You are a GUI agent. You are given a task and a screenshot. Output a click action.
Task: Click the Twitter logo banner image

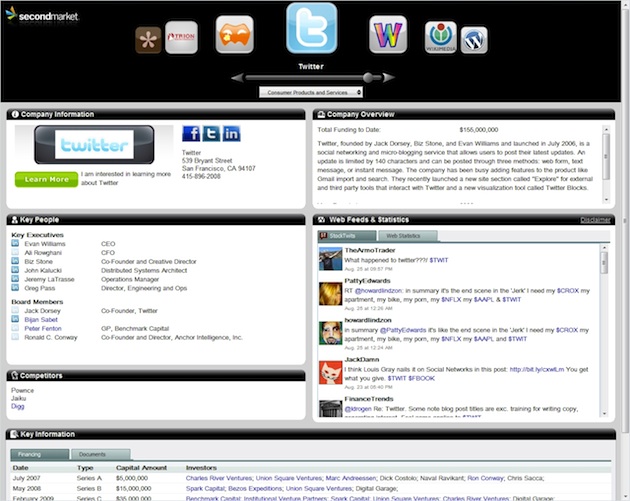pos(94,145)
